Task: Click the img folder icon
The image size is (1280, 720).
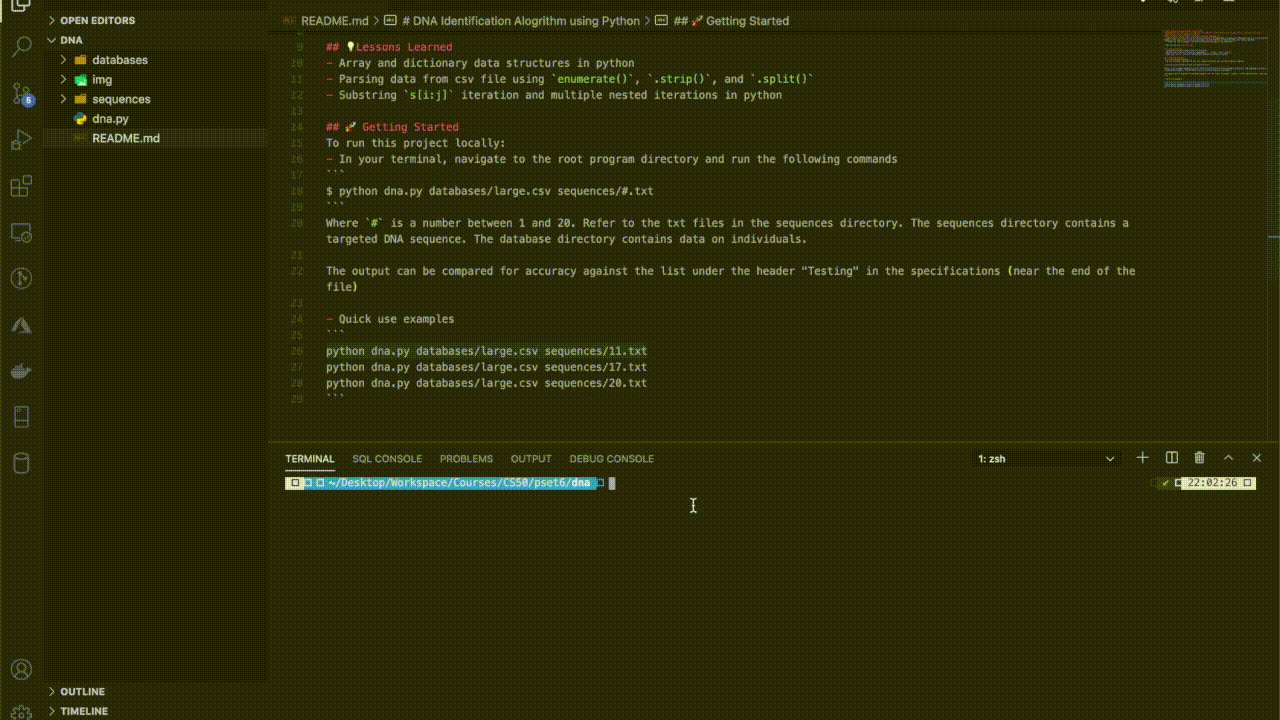Action: (81, 80)
